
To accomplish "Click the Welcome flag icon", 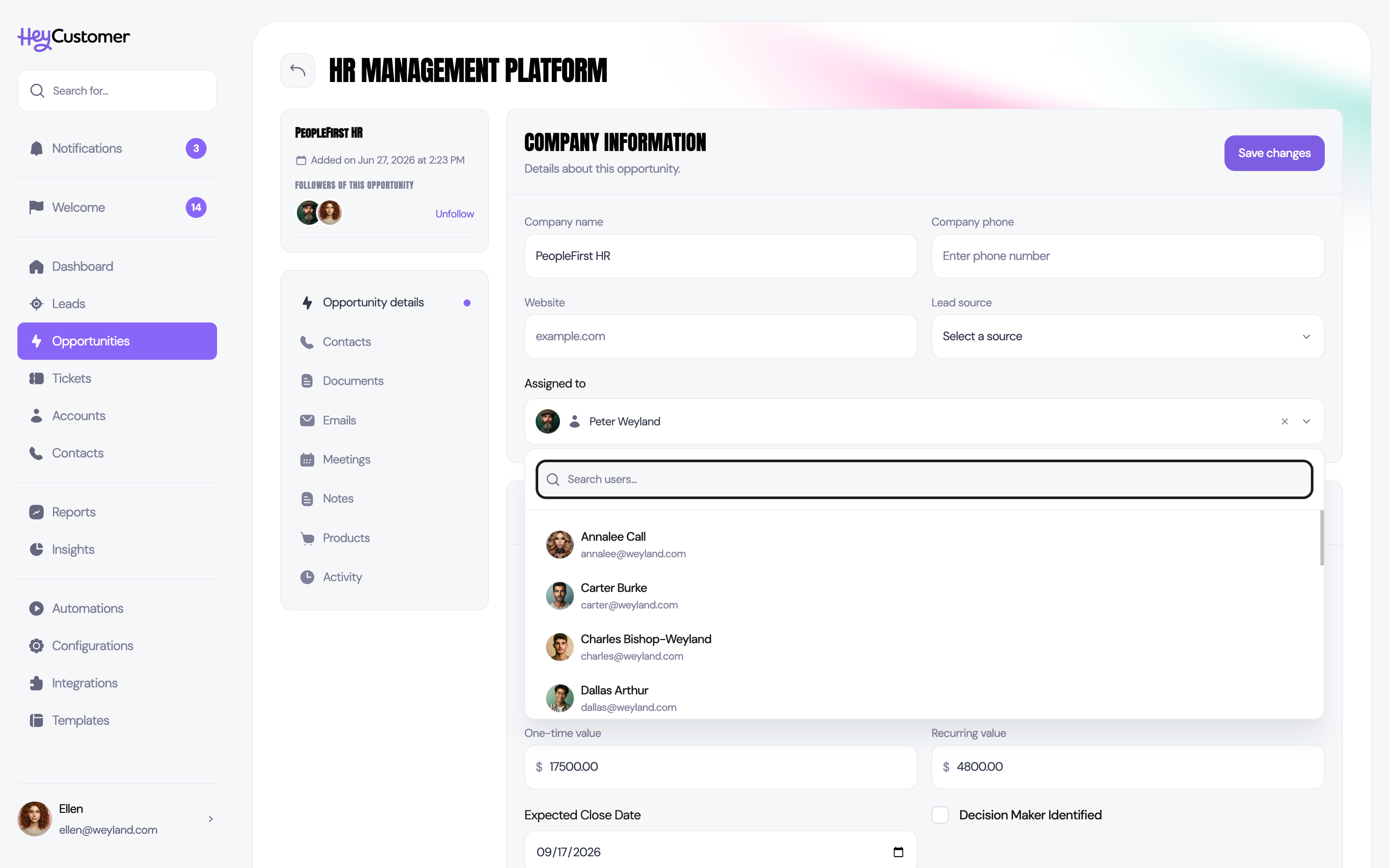I will [36, 207].
